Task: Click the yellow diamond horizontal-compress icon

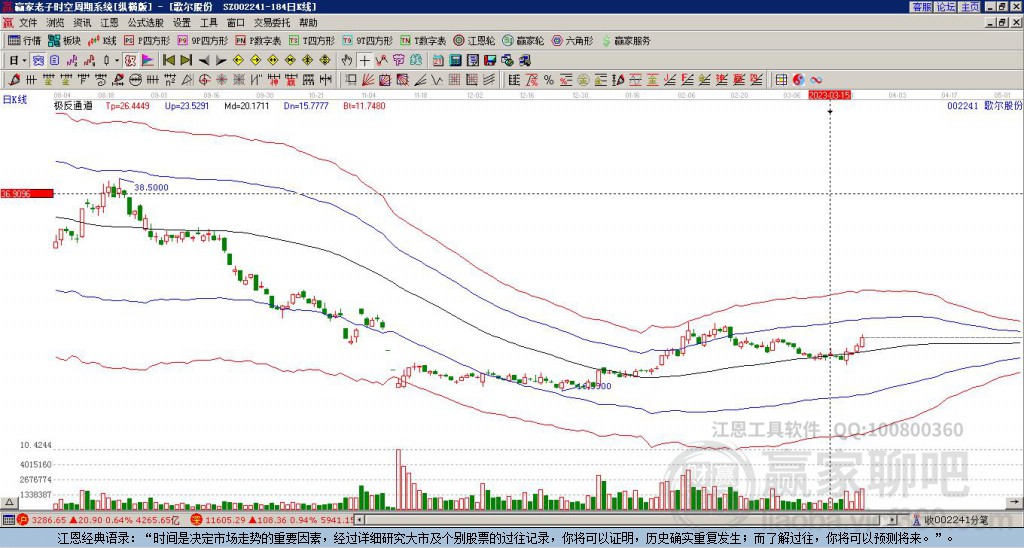Action: [290, 60]
